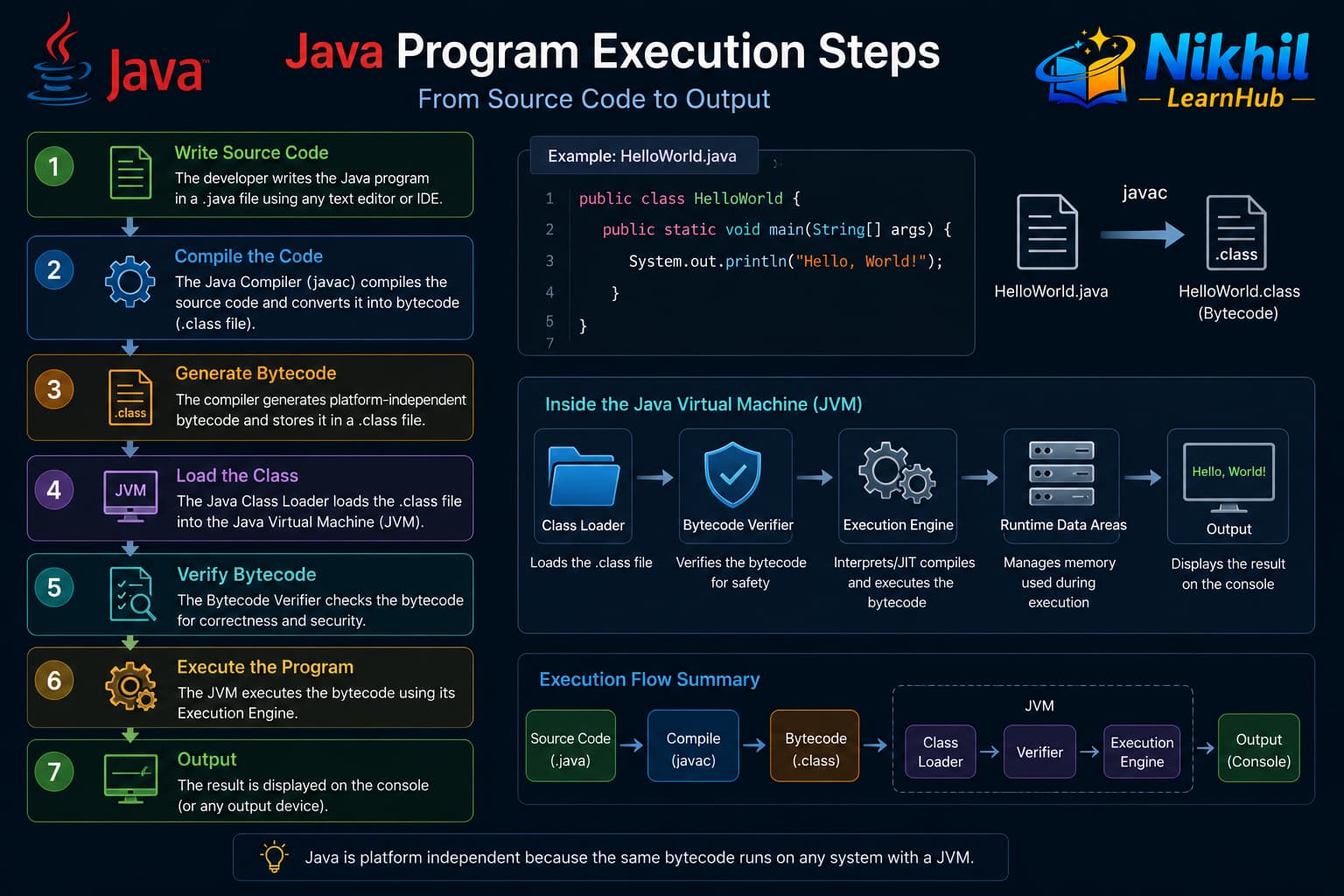Image resolution: width=1344 pixels, height=896 pixels.
Task: Click the Output heading in step 7
Action: pyautogui.click(x=206, y=759)
